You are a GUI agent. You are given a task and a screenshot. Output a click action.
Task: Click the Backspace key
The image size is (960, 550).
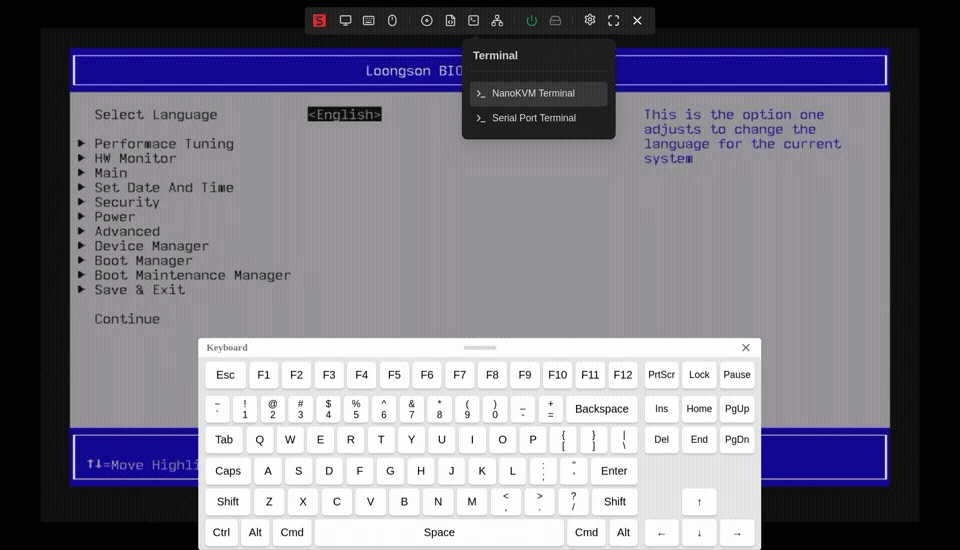click(602, 409)
